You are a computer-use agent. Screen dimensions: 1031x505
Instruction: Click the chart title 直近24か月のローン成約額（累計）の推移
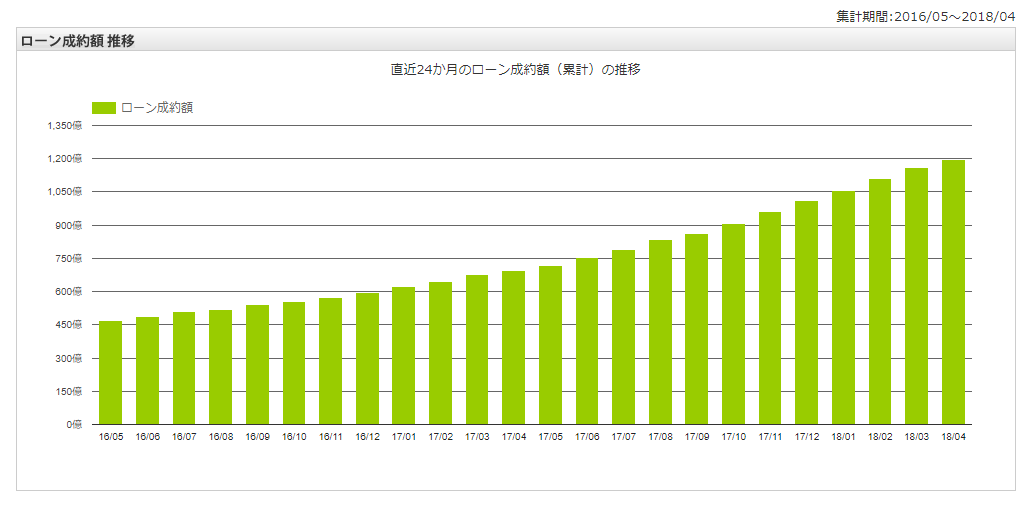tap(516, 70)
